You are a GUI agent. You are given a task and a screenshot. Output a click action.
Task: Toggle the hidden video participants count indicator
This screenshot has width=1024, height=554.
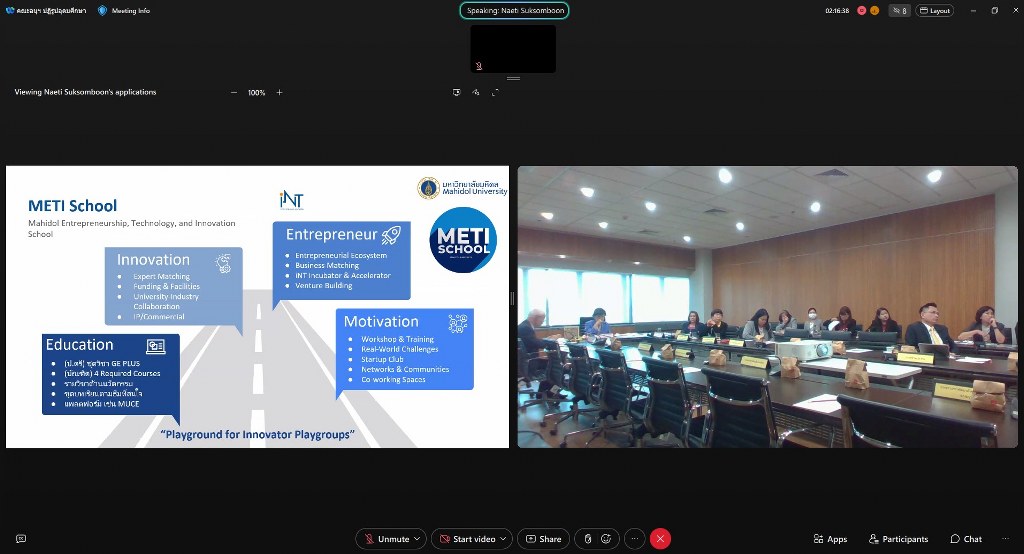click(899, 11)
